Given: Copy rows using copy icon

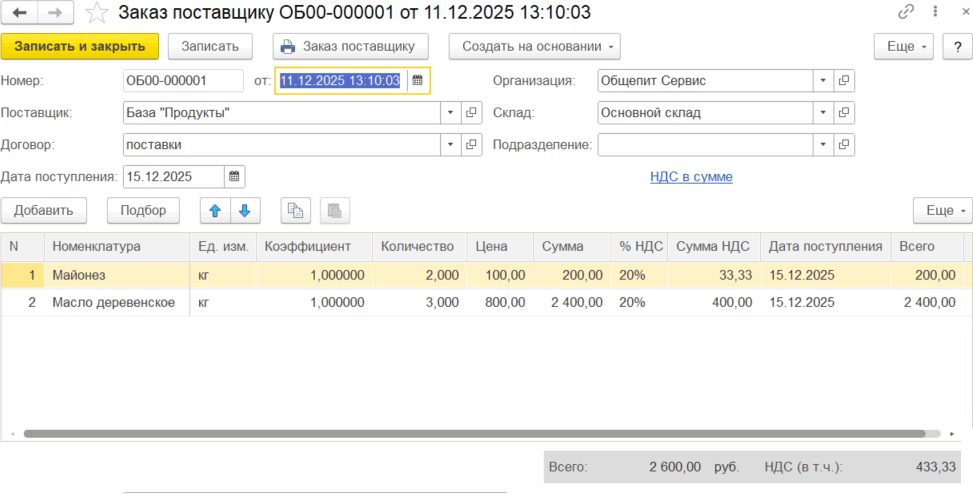Looking at the screenshot, I should (295, 210).
